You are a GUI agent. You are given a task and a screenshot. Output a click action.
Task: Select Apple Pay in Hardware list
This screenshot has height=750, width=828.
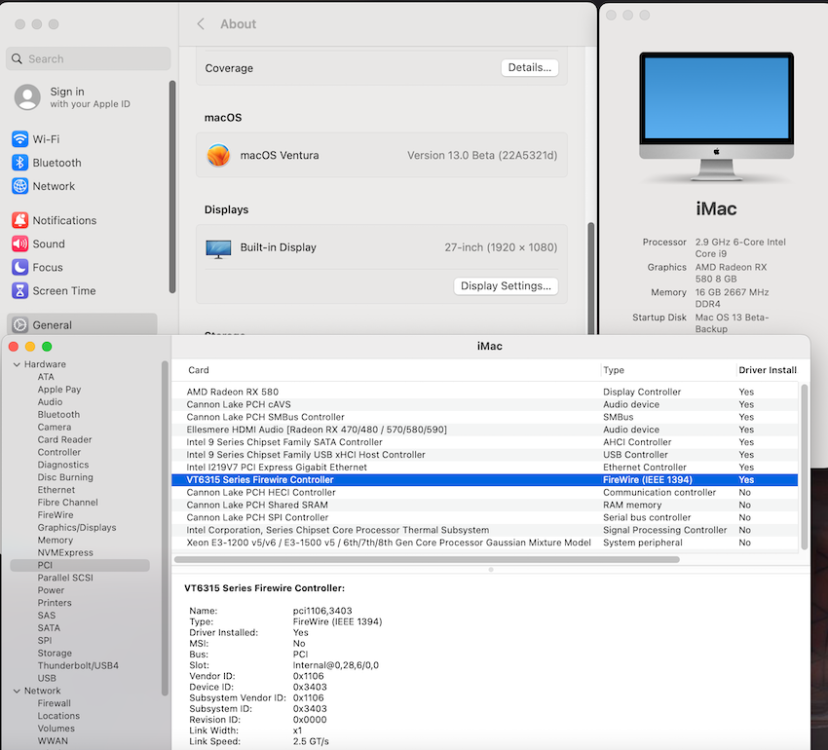[x=59, y=389]
